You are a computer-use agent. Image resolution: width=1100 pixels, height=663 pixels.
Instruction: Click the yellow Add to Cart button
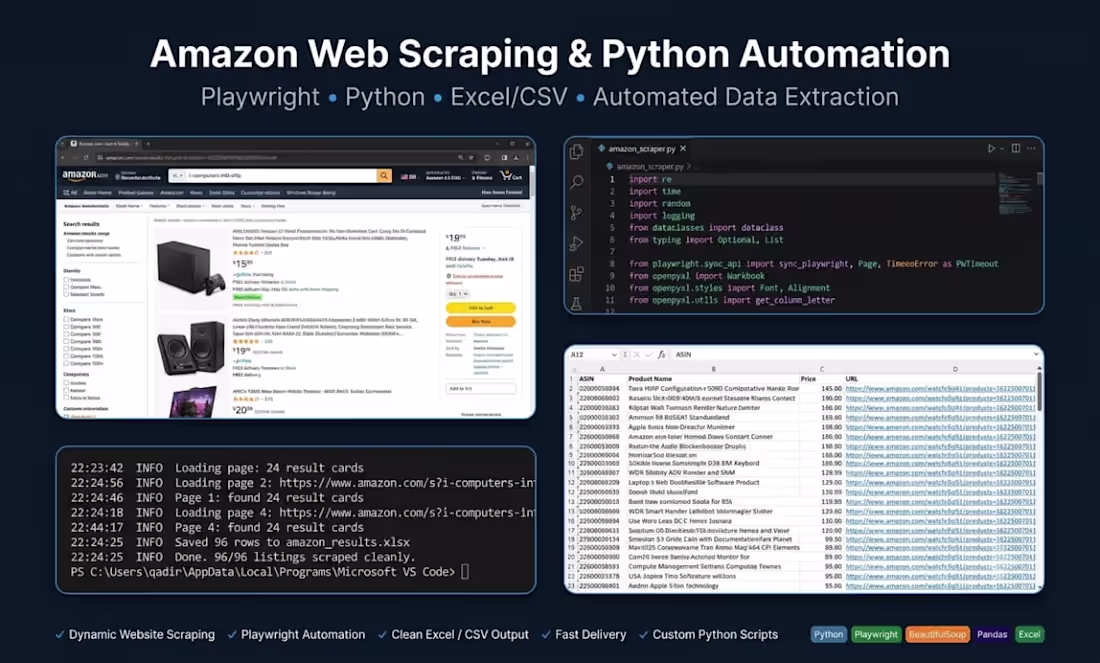coord(481,308)
